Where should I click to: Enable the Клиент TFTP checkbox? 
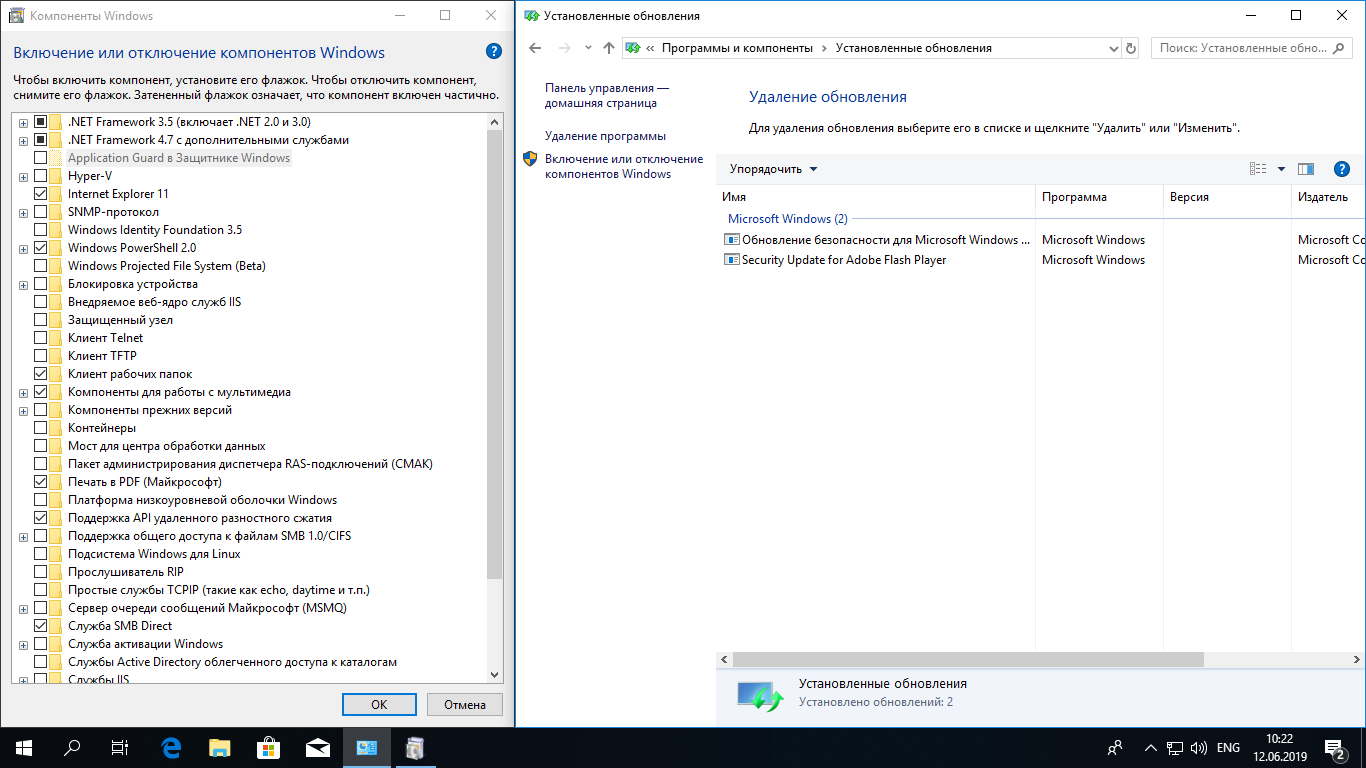[40, 356]
